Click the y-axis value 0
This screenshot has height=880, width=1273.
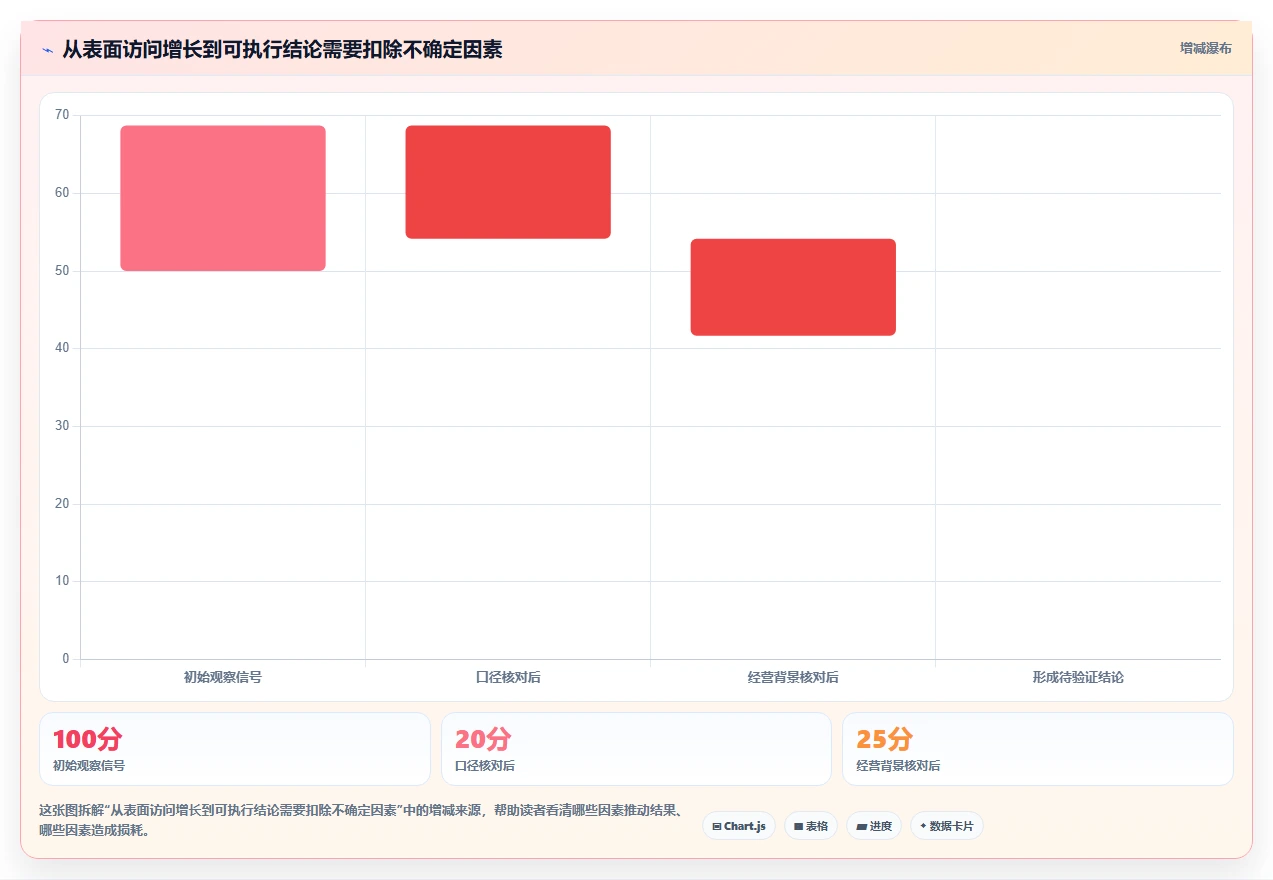coord(66,659)
